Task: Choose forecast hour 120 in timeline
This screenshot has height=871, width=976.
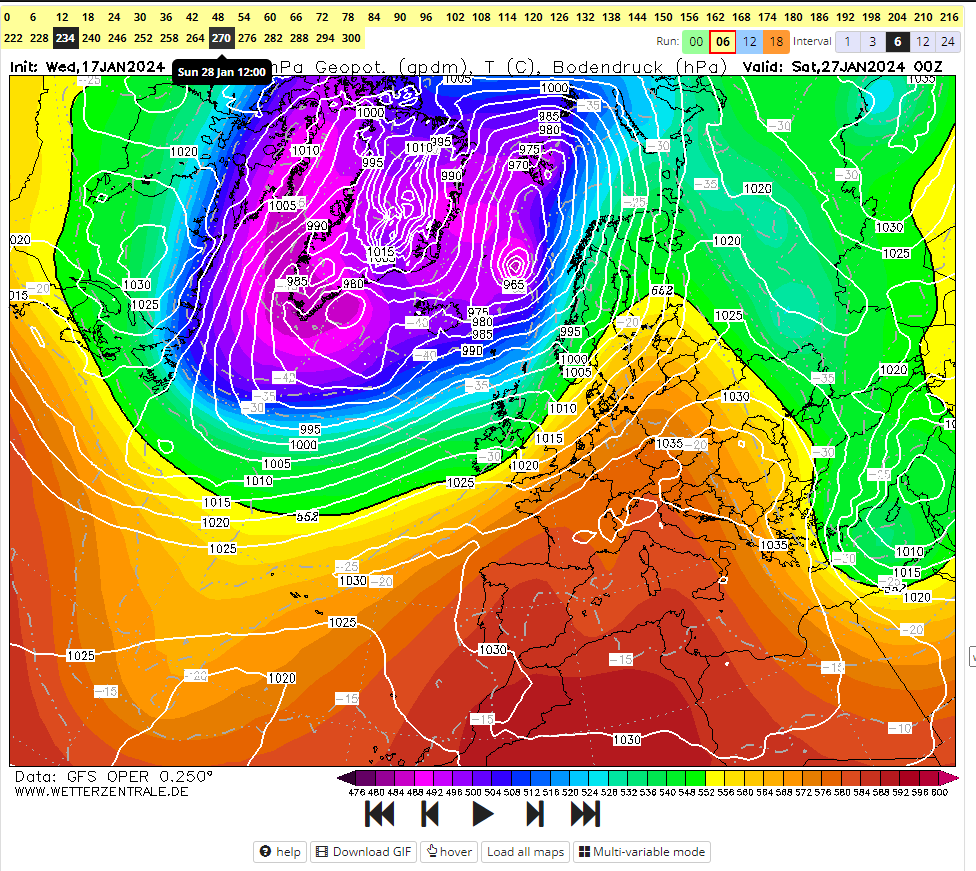Action: coord(533,18)
